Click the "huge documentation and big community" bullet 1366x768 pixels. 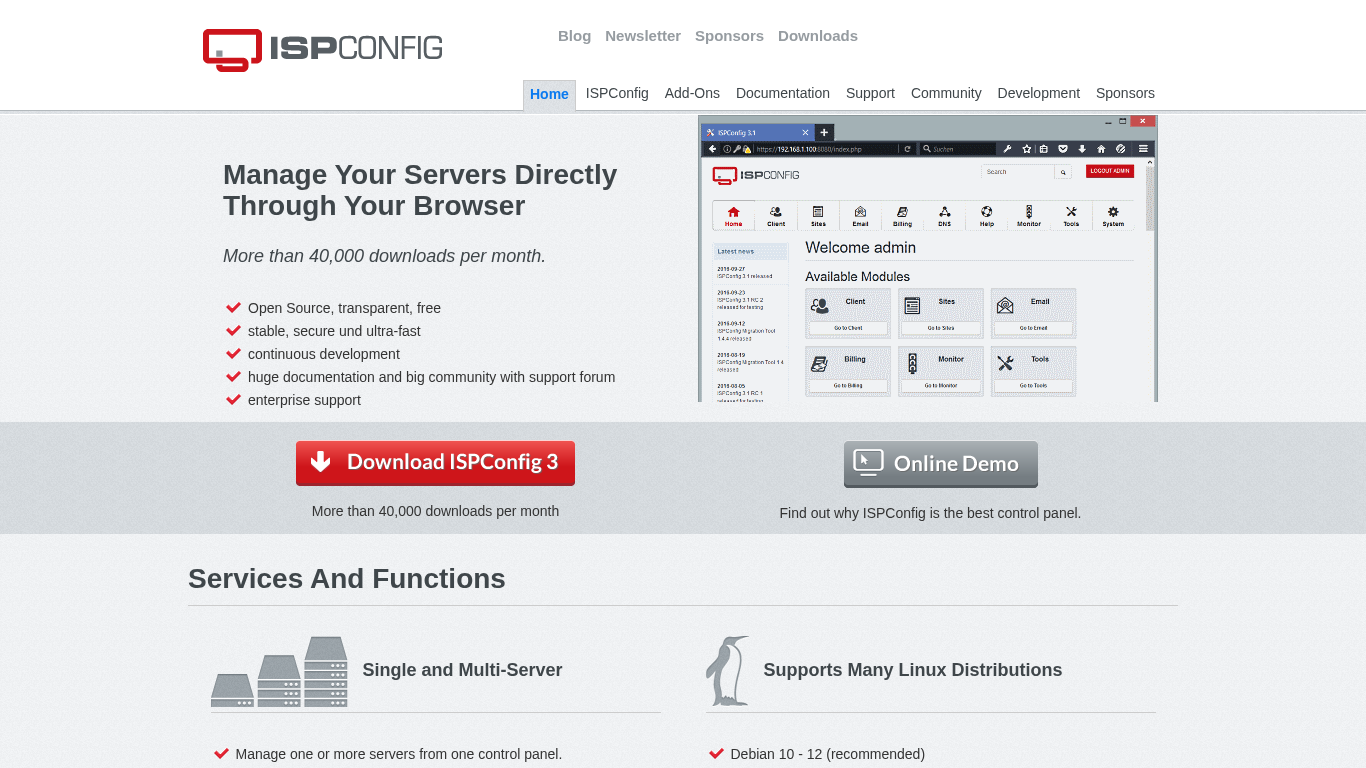pyautogui.click(x=432, y=377)
